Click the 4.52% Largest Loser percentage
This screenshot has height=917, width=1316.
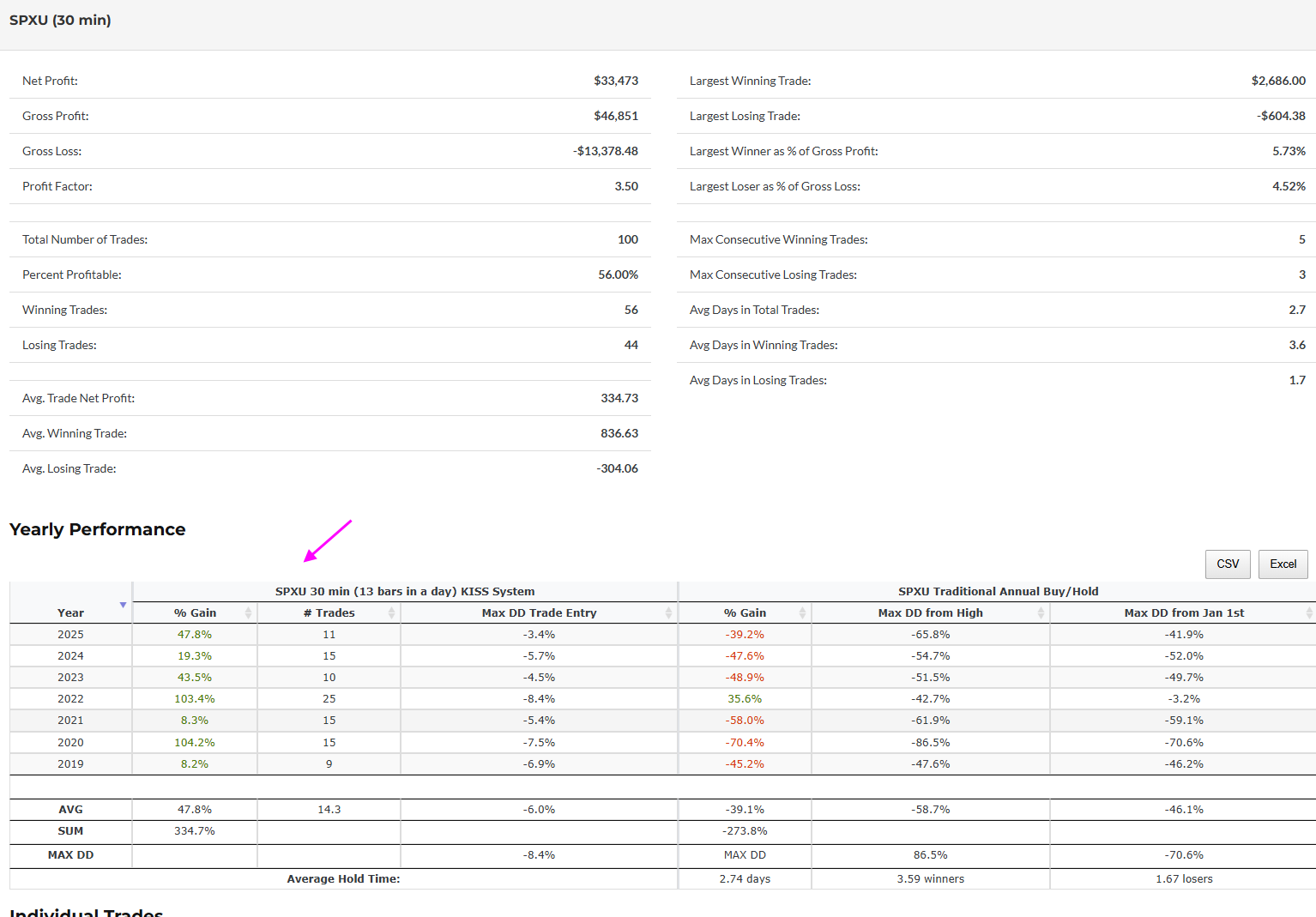1289,186
